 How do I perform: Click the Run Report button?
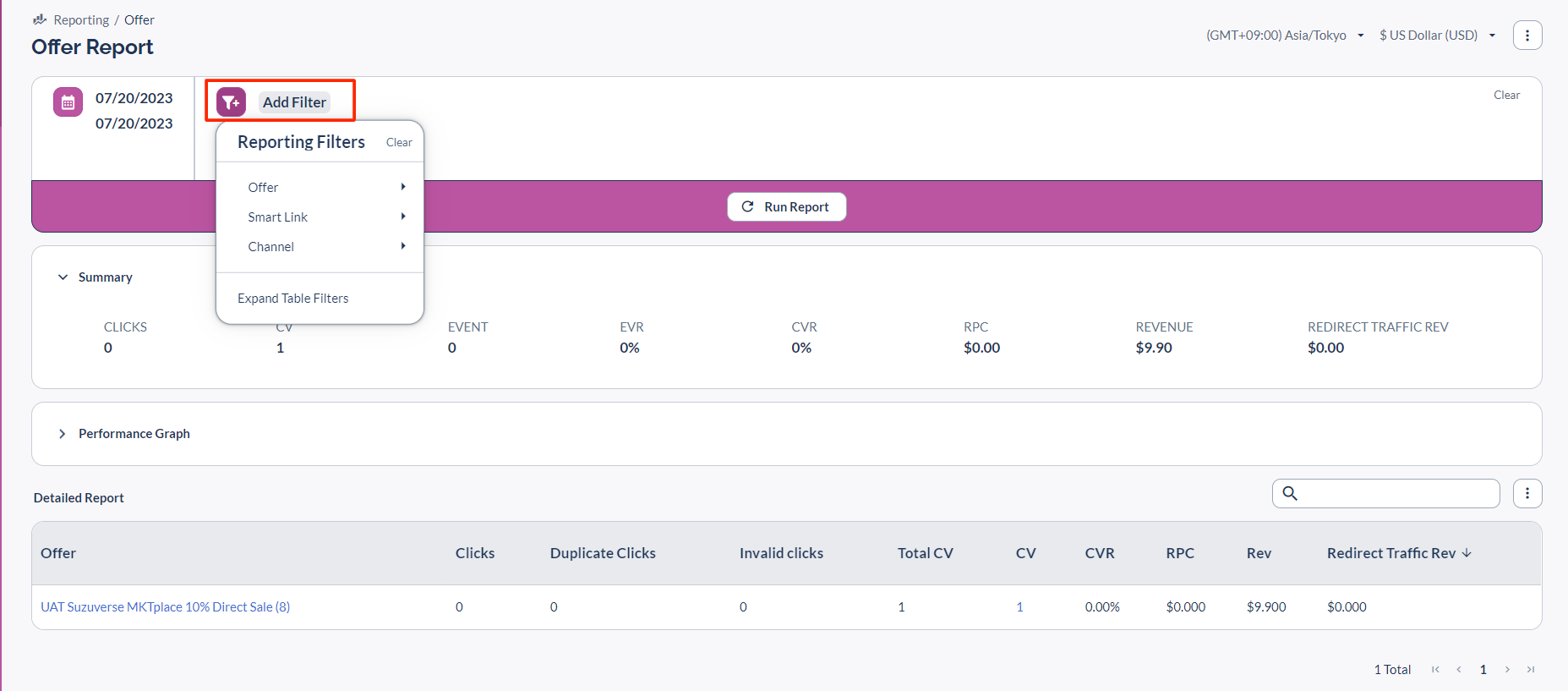click(x=786, y=207)
